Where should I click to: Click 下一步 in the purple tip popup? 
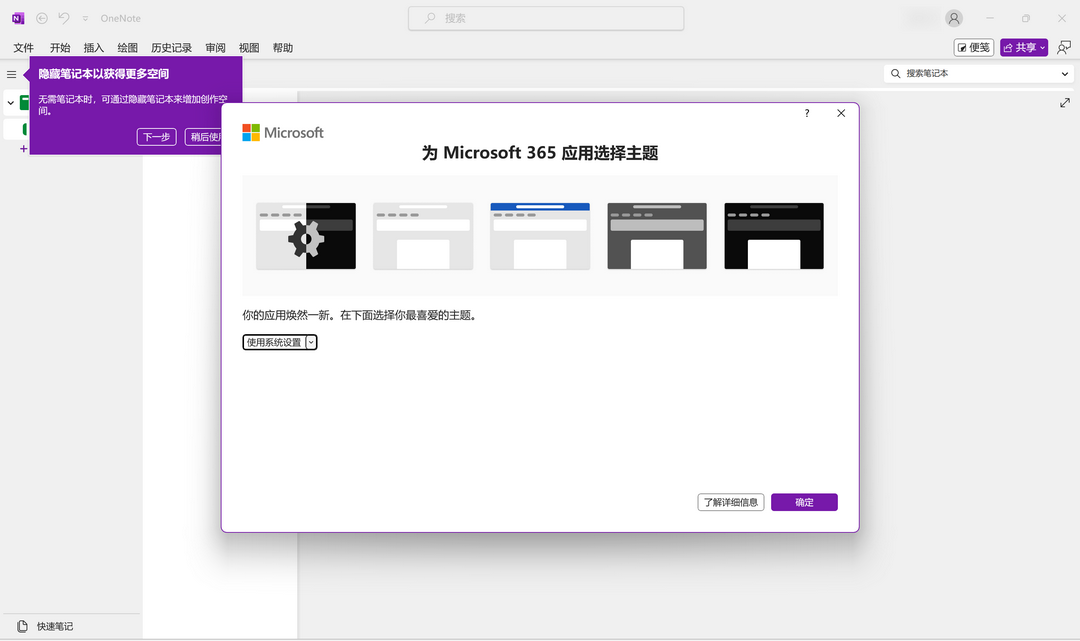pos(156,136)
